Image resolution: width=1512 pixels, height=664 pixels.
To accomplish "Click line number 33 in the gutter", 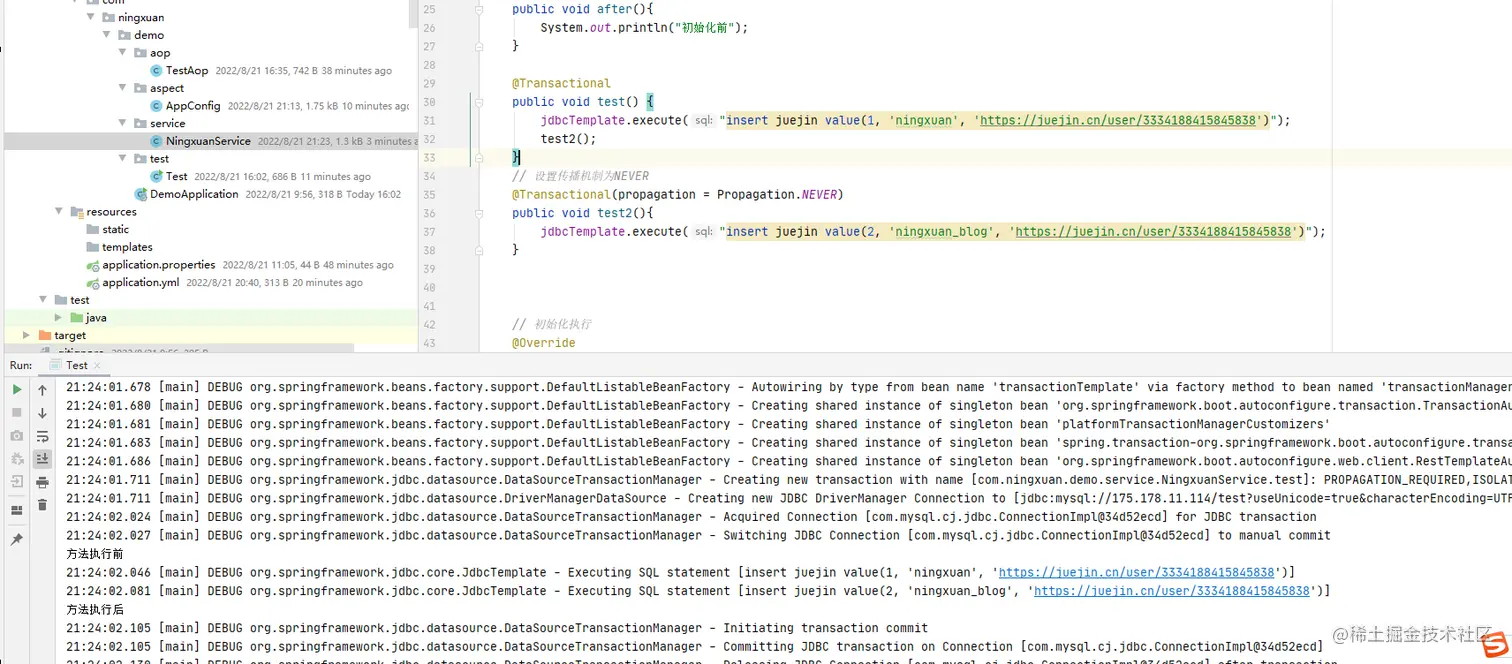I will point(429,157).
